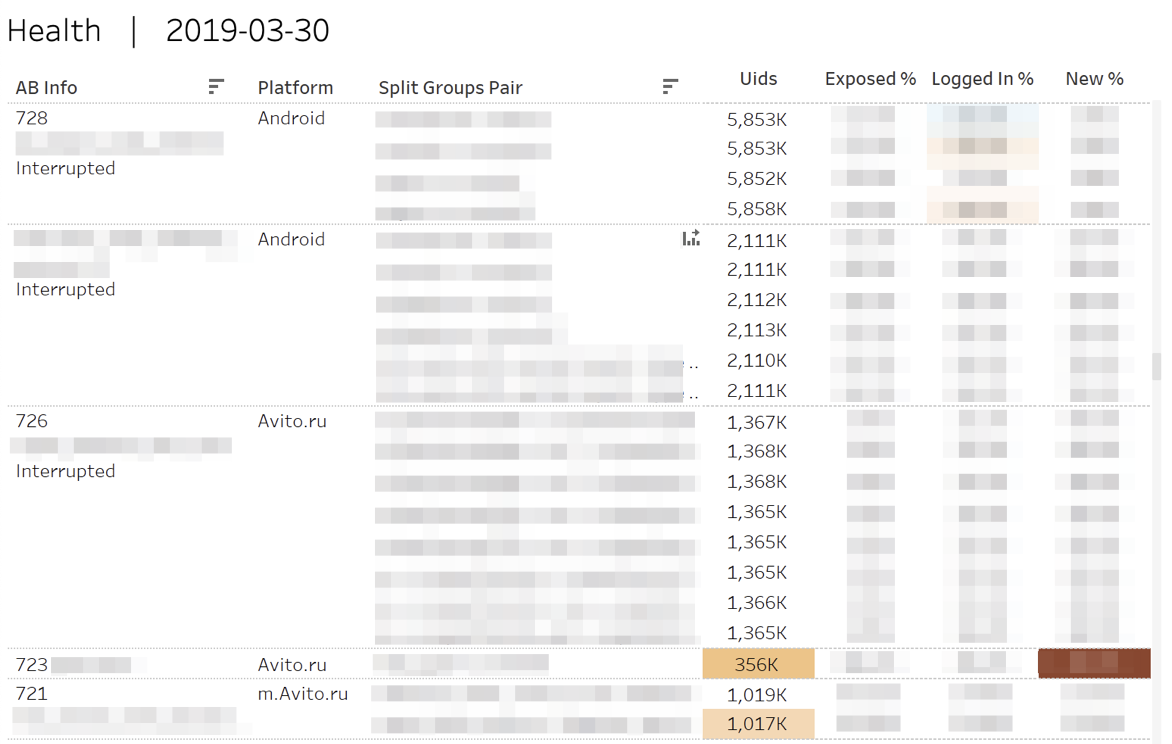Image resolution: width=1172 pixels, height=744 pixels.
Task: Click sort icon beside Split Groups Pair header
Action: click(x=671, y=87)
